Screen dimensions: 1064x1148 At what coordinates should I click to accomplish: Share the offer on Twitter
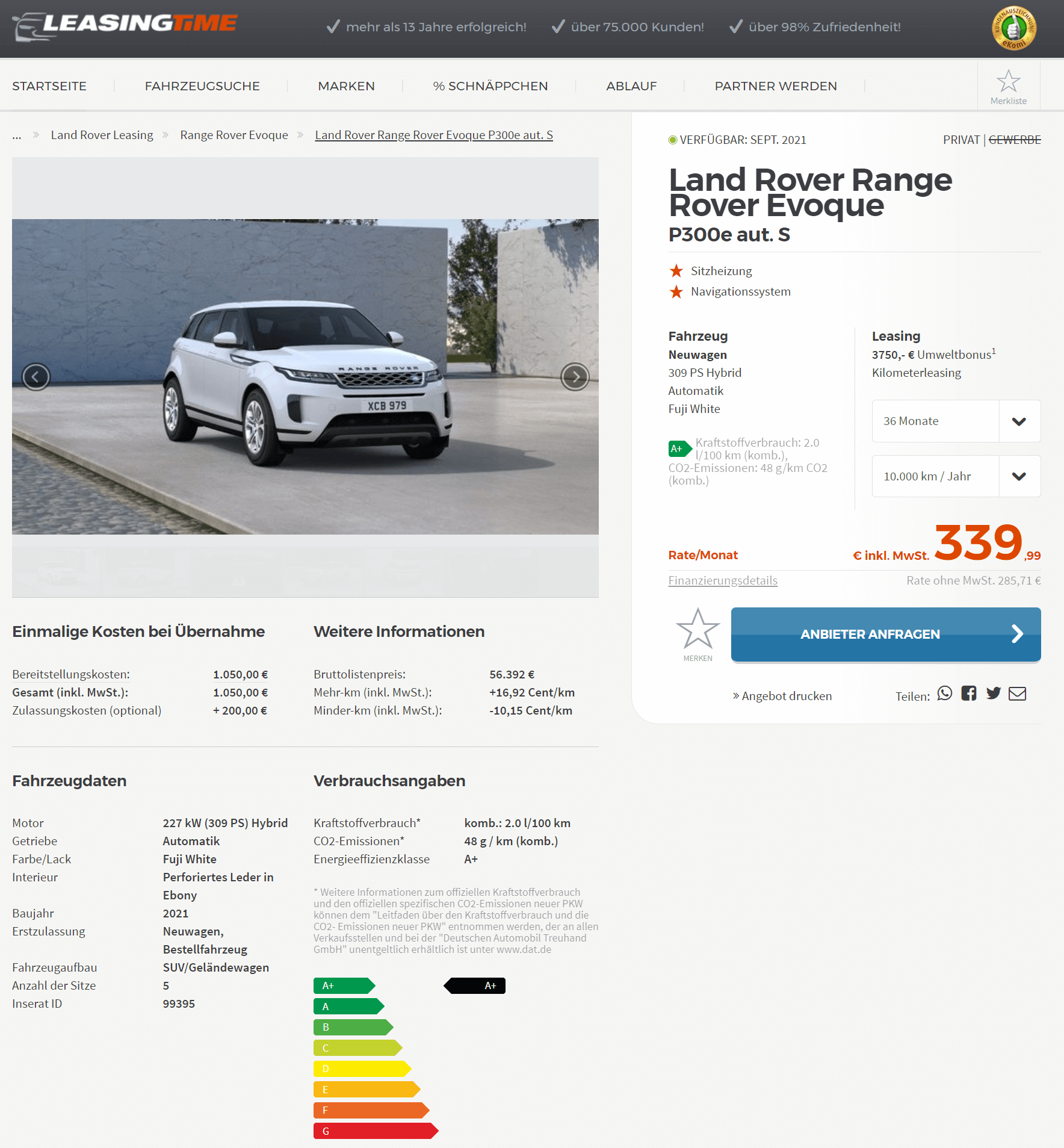994,693
